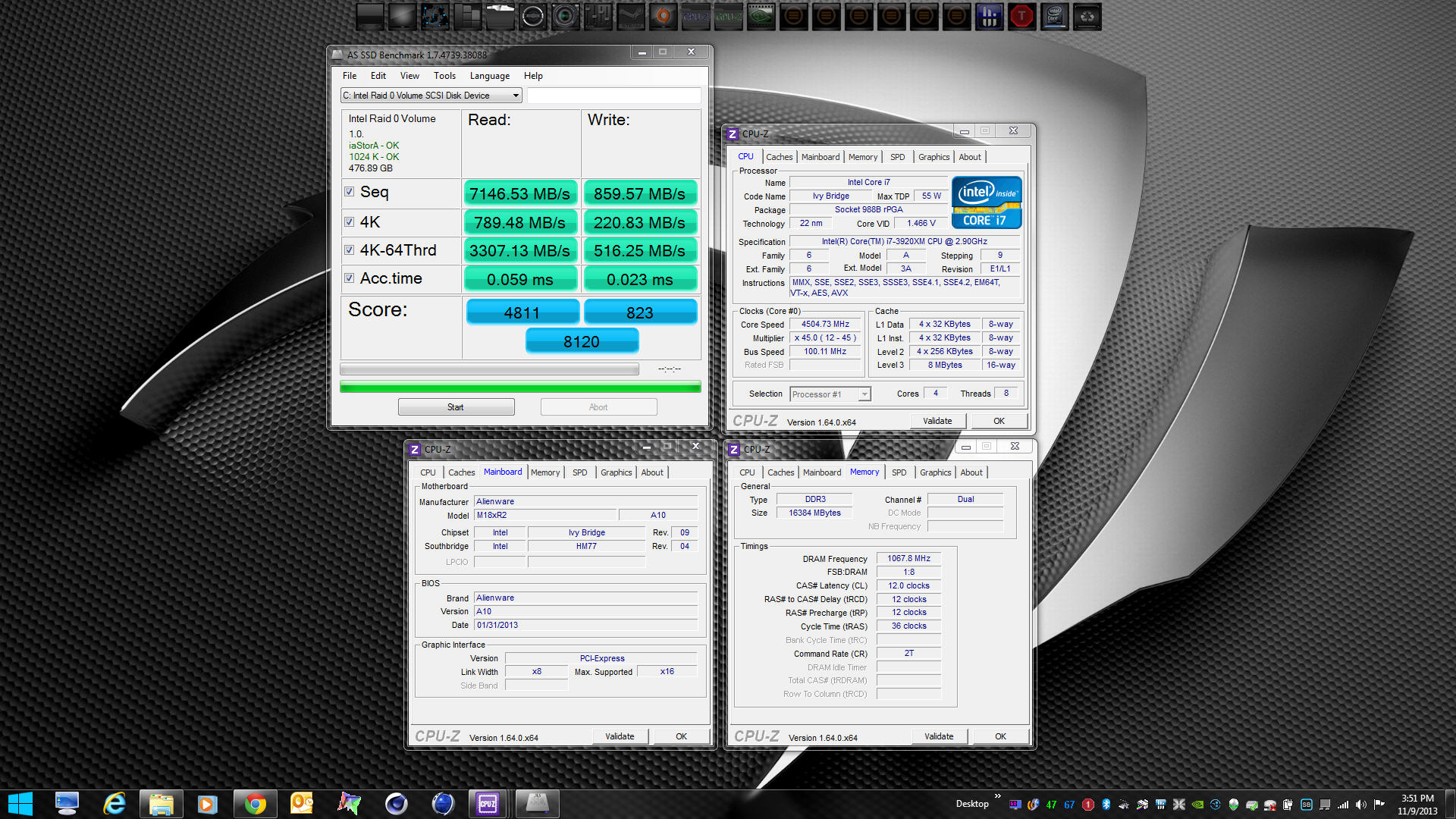Image resolution: width=1456 pixels, height=819 pixels.
Task: Click Validate in top CPU-Z window
Action: coord(937,421)
